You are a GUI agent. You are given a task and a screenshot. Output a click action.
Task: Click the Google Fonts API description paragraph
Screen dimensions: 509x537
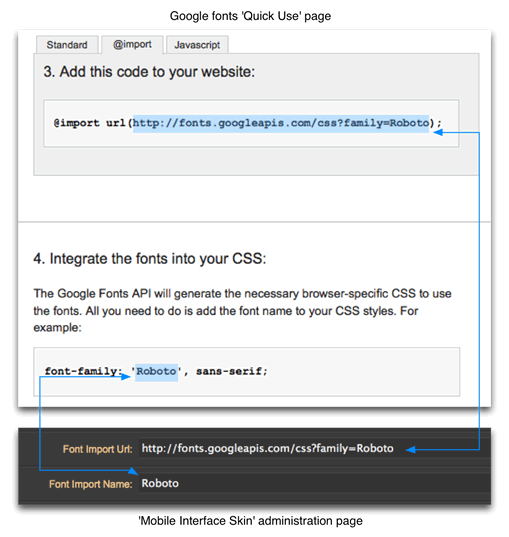243,311
